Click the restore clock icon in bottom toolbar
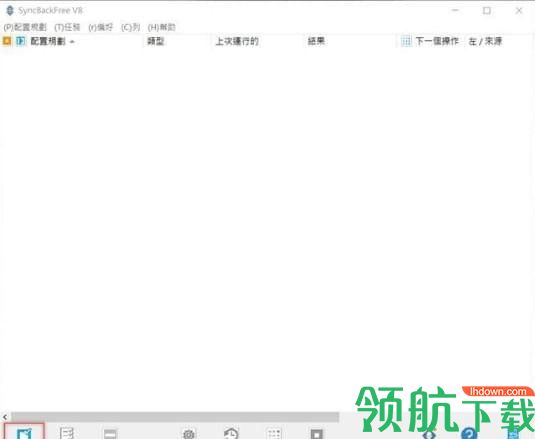The image size is (535, 439). pos(231,433)
